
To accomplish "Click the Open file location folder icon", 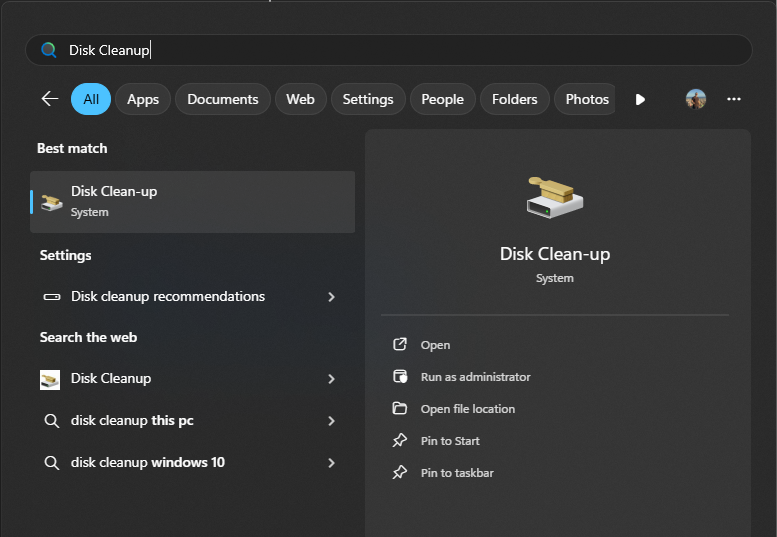I will 400,409.
